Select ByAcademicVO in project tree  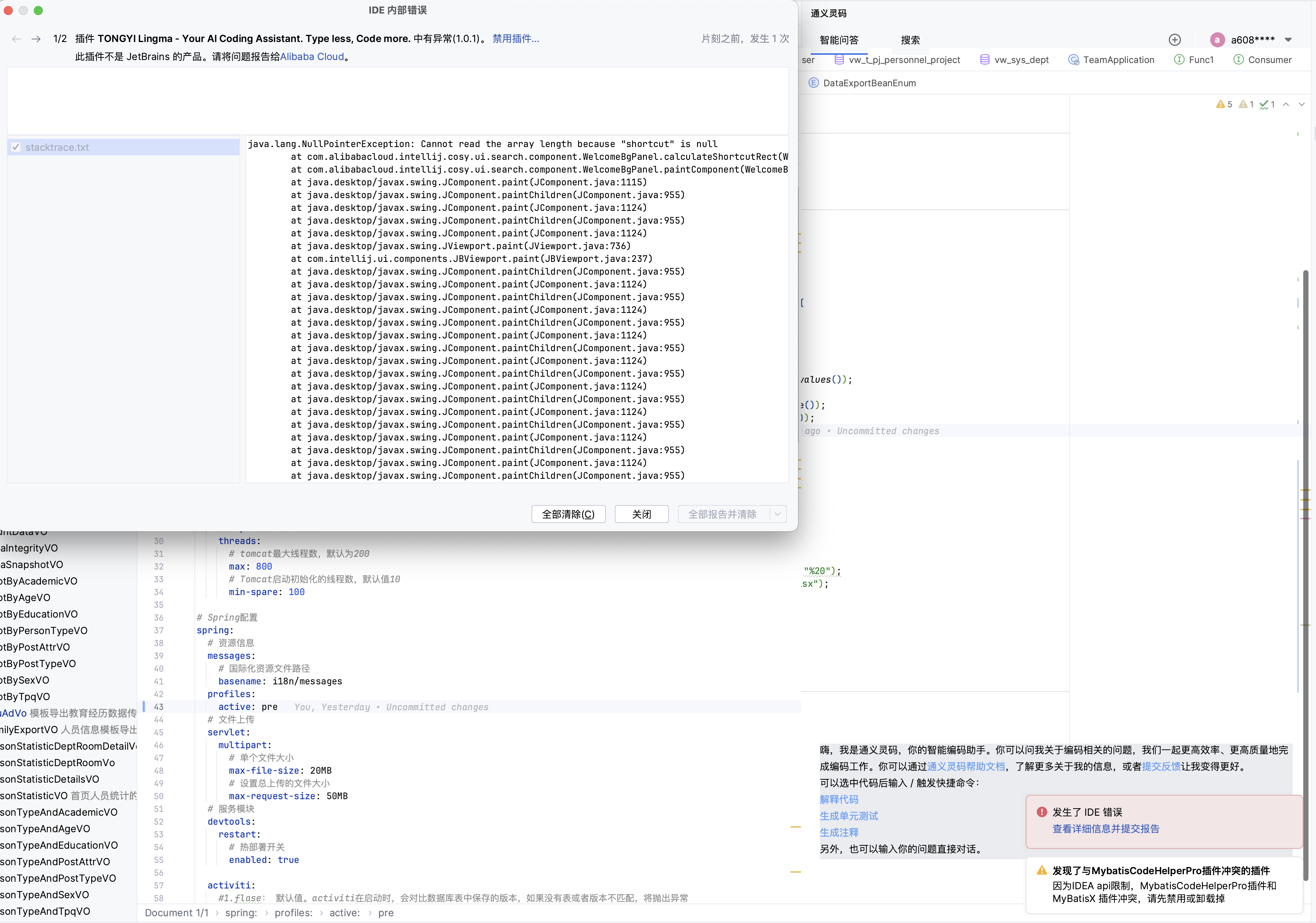click(39, 581)
